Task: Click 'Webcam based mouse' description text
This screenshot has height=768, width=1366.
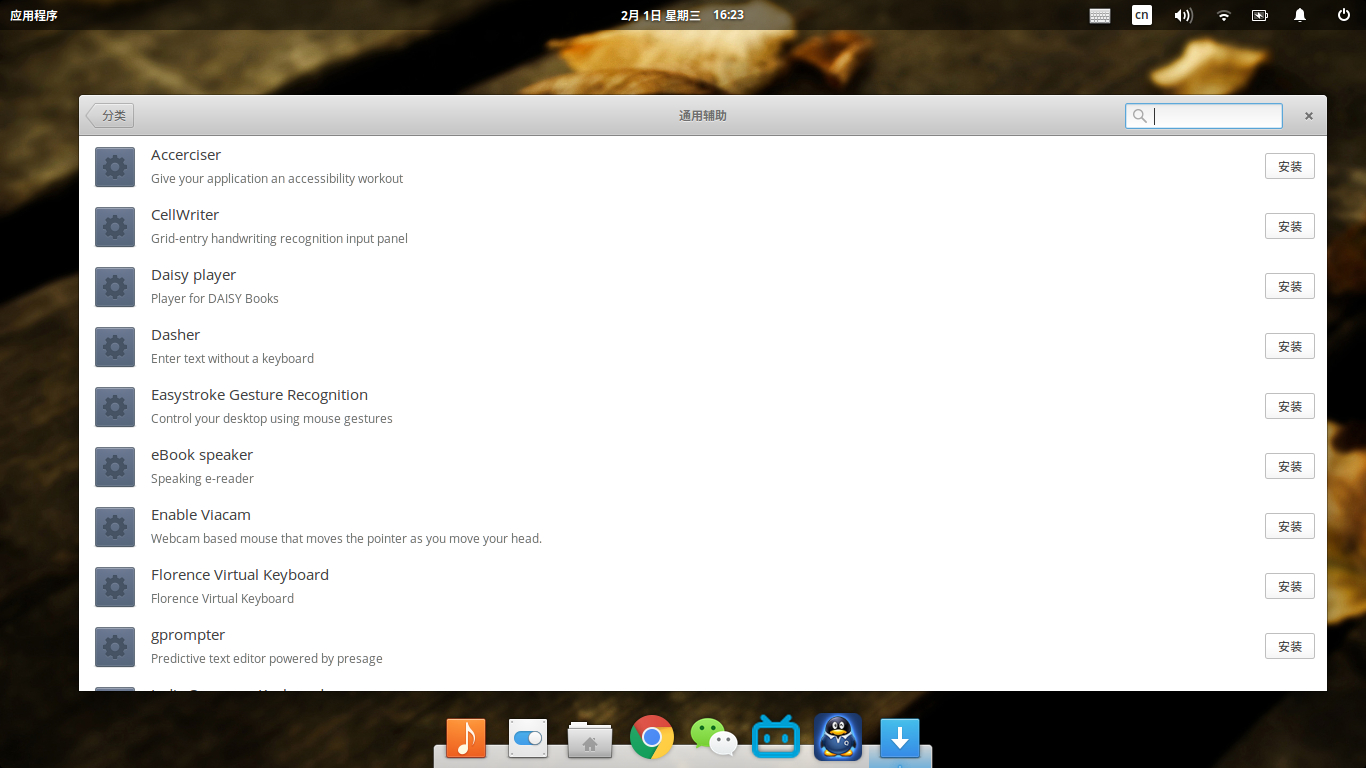Action: pyautogui.click(x=346, y=539)
